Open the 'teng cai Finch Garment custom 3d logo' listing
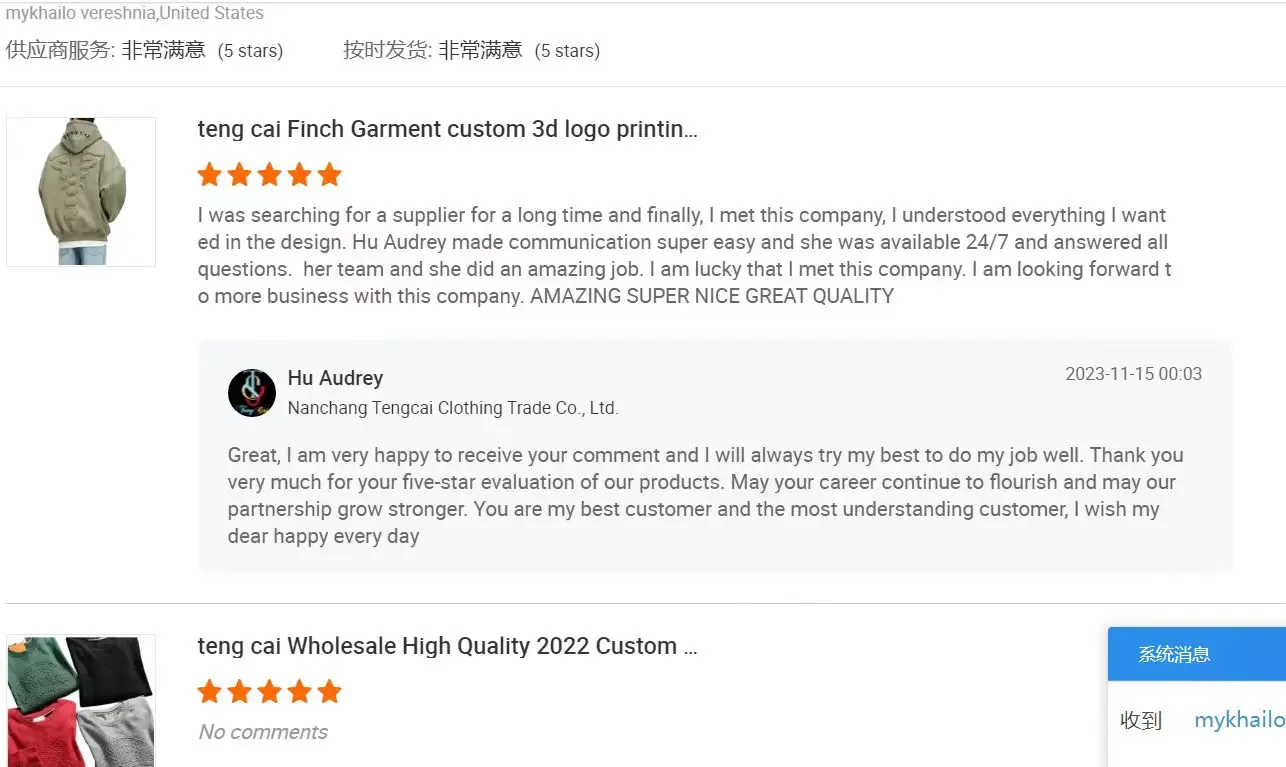Screen dimensions: 1286x767 click(447, 129)
